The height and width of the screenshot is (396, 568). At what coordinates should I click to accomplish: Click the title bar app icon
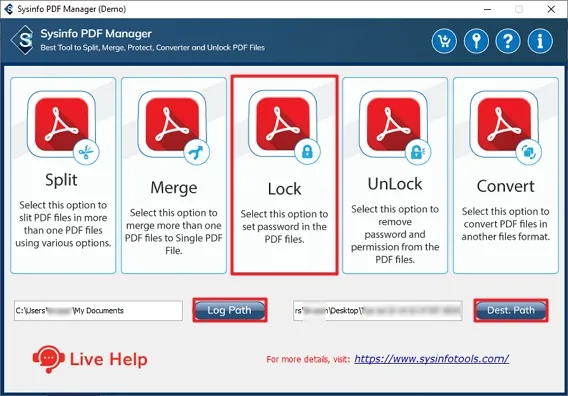9,9
